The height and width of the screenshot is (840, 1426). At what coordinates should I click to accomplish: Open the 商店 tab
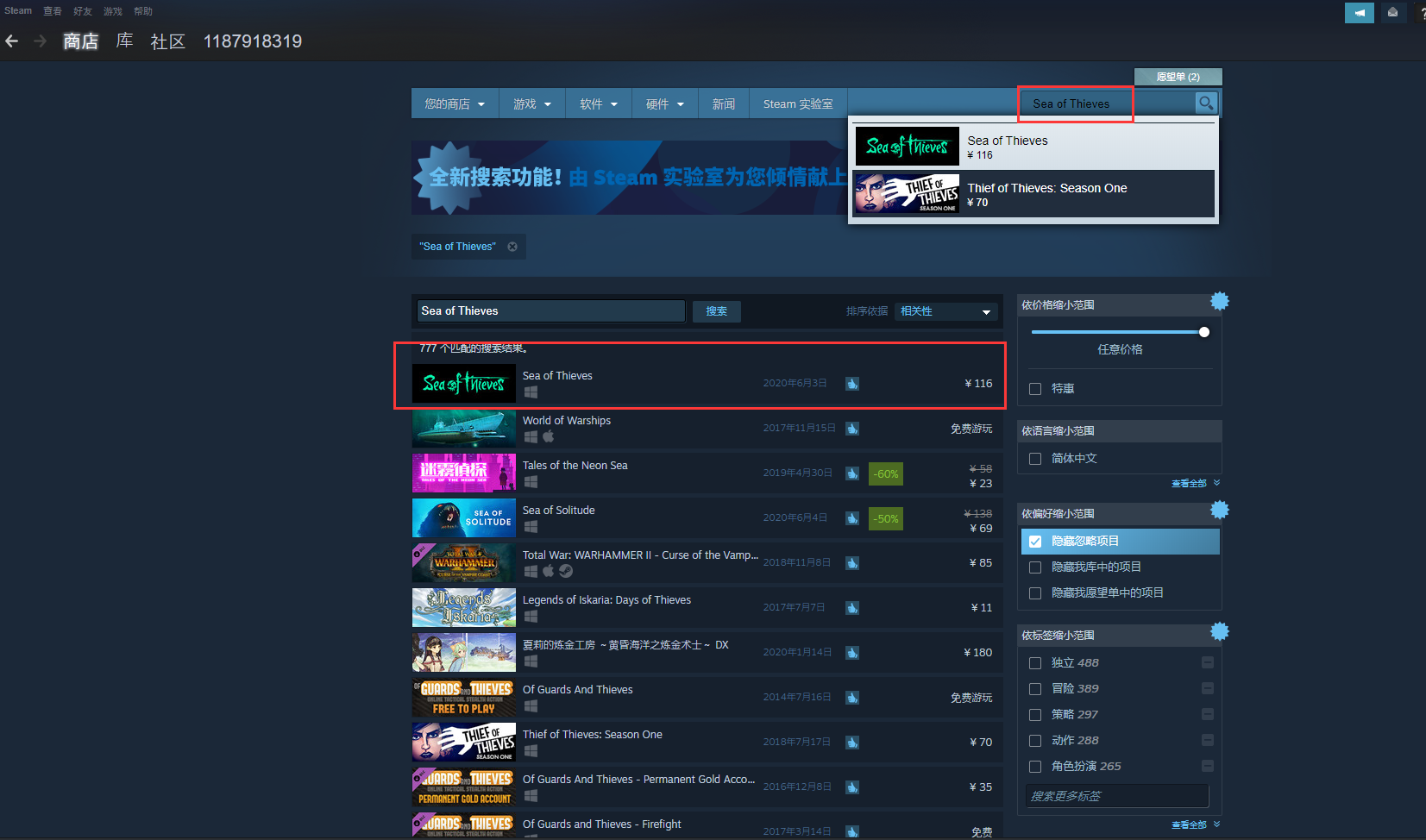coord(81,41)
